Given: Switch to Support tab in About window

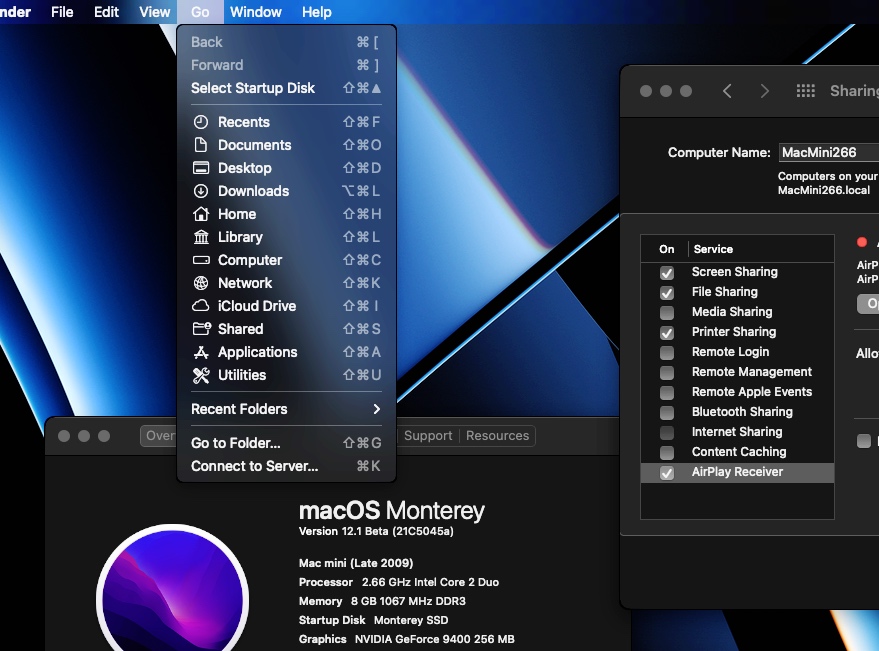Looking at the screenshot, I should [428, 436].
